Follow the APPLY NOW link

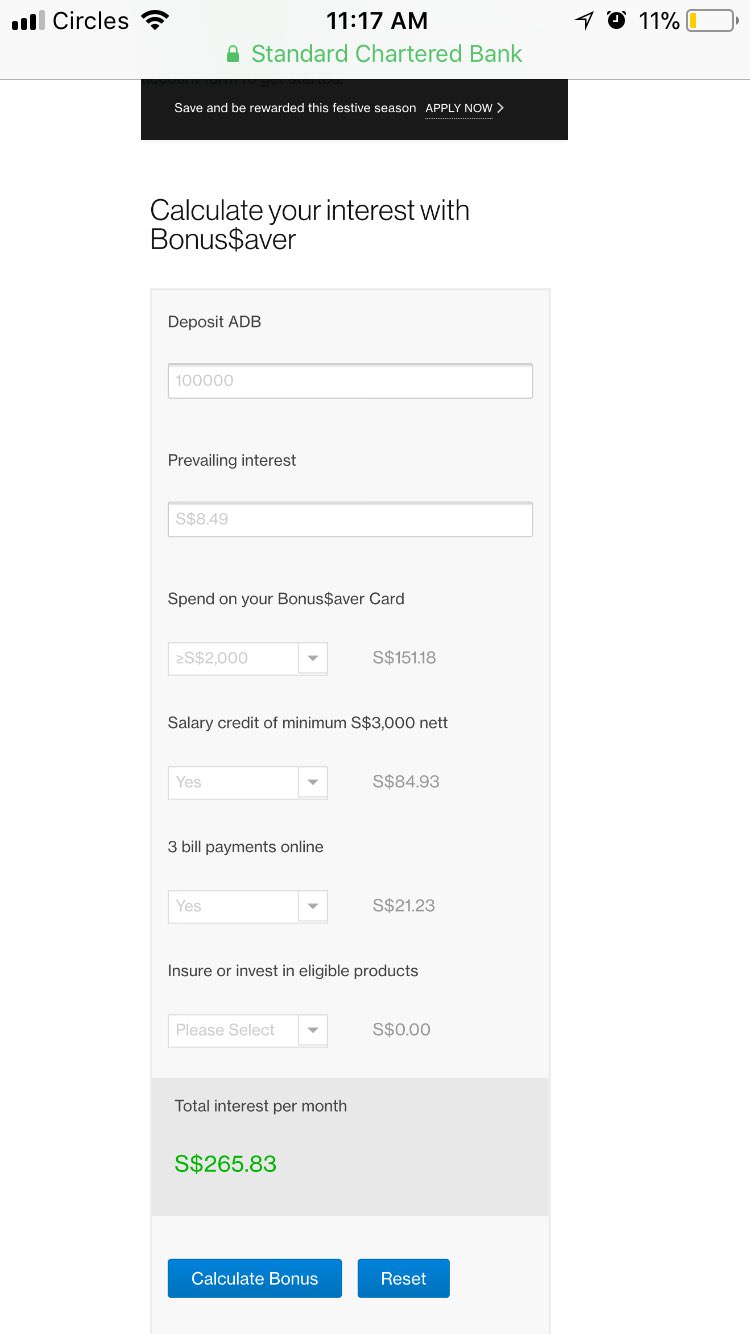pyautogui.click(x=458, y=108)
